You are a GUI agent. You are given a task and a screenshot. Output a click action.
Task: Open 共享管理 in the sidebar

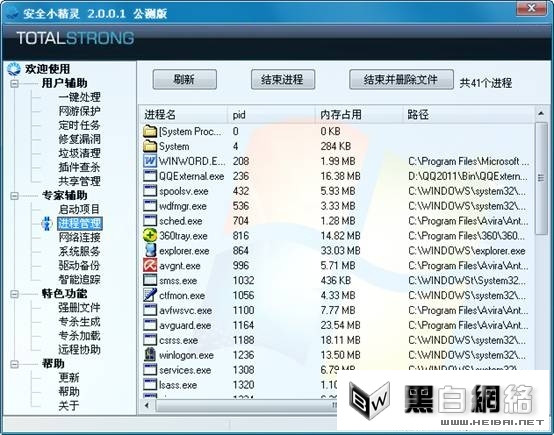(79, 181)
